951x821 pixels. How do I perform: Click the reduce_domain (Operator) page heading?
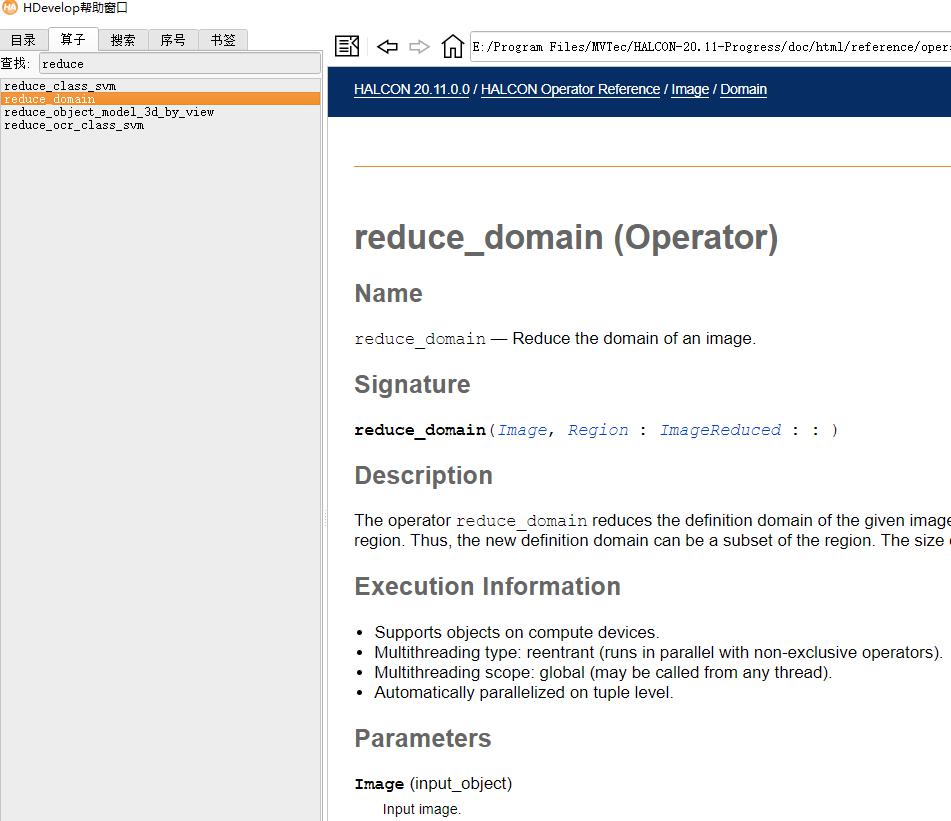566,237
